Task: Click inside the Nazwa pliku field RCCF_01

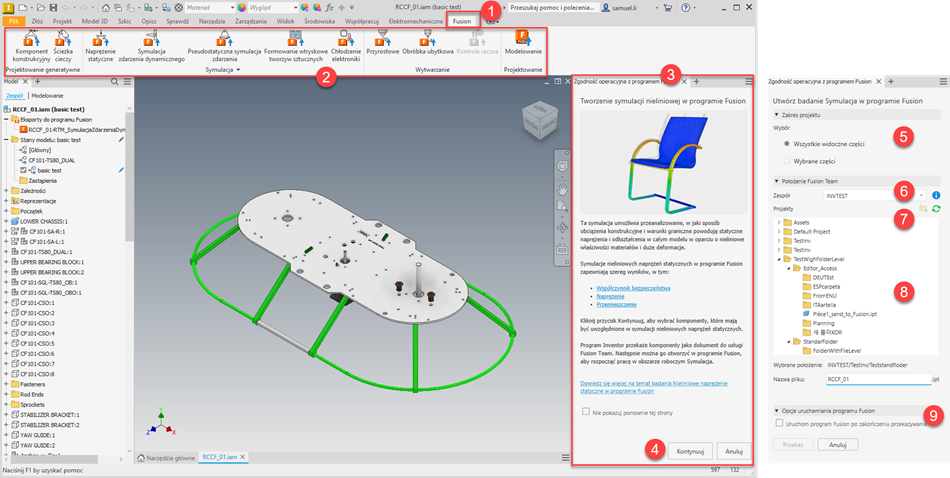Action: pyautogui.click(x=877, y=379)
